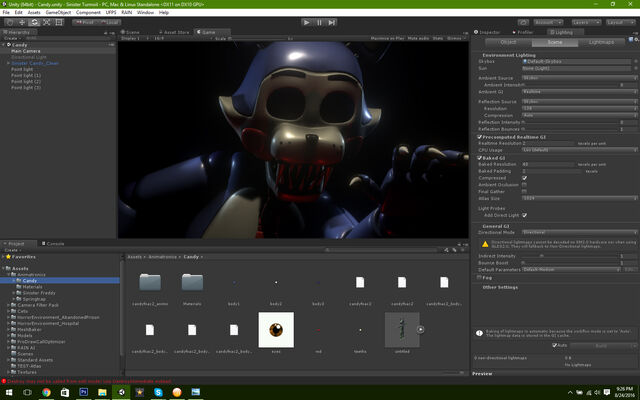Start Play mode with the Play button
Viewport: 640px width, 400px height.
point(307,22)
